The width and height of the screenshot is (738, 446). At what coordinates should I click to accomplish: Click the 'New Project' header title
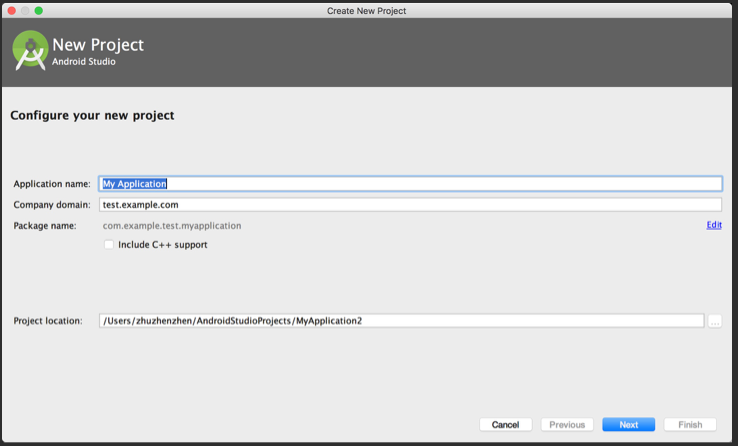pyautogui.click(x=98, y=45)
